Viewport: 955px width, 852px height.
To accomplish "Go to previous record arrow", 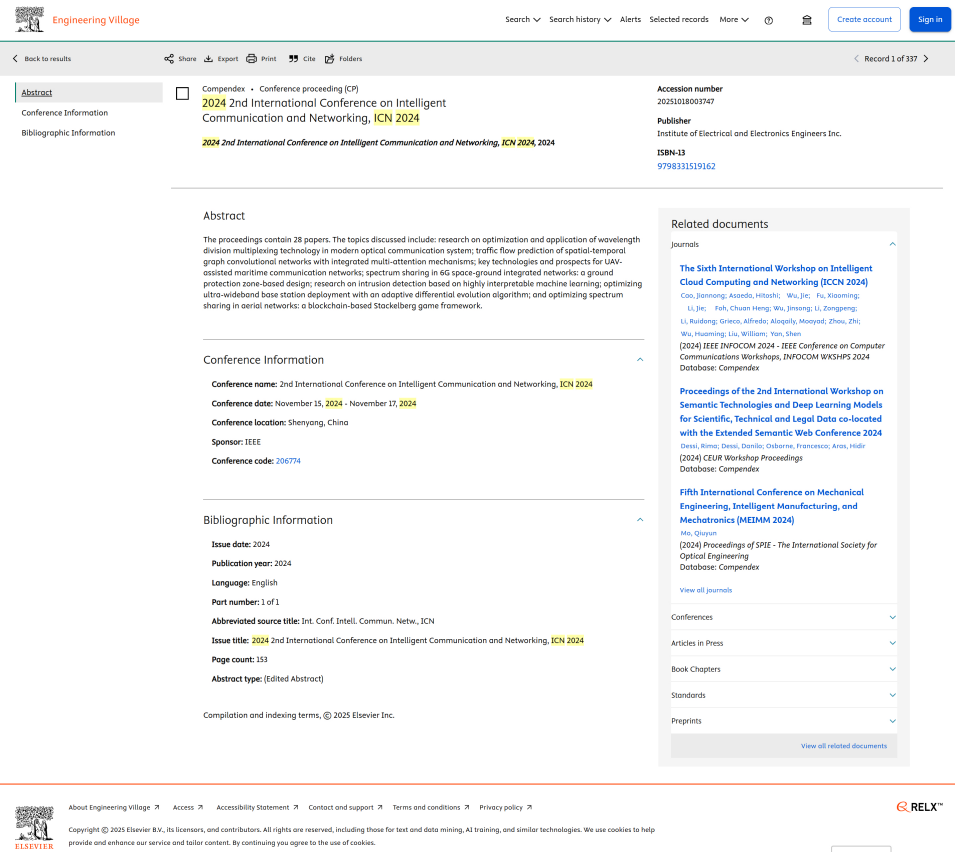I will 856,58.
